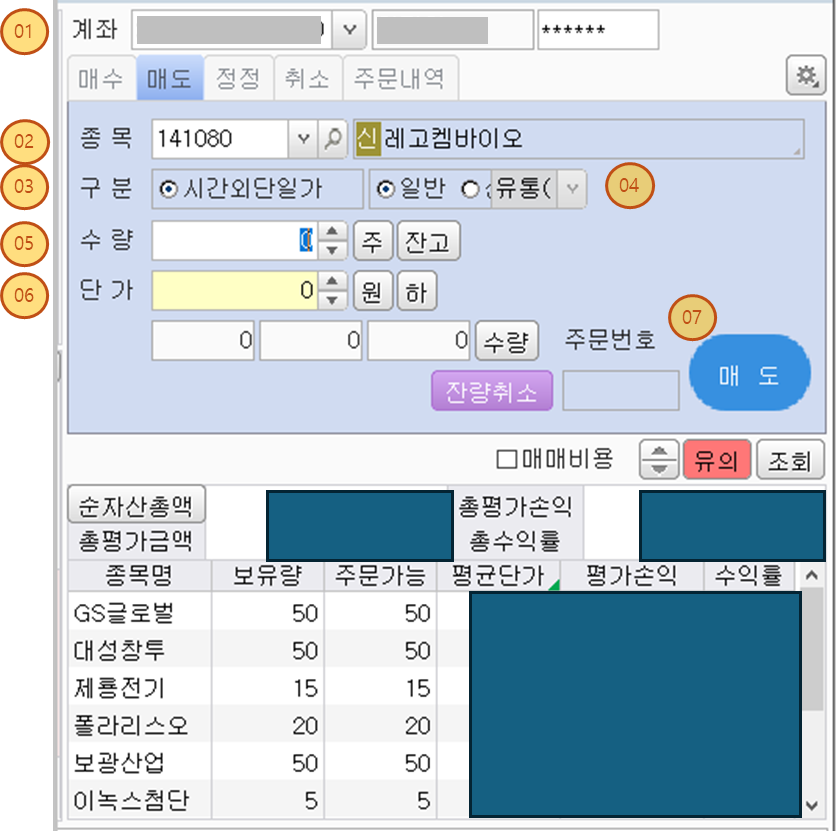
Task: Click the 잔고 button
Action: (428, 241)
